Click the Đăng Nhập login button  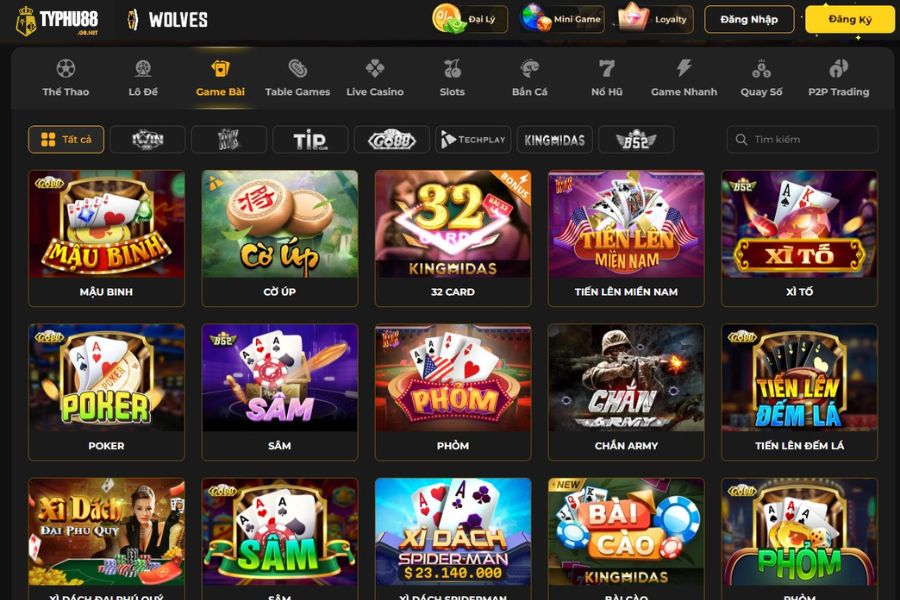(x=749, y=20)
